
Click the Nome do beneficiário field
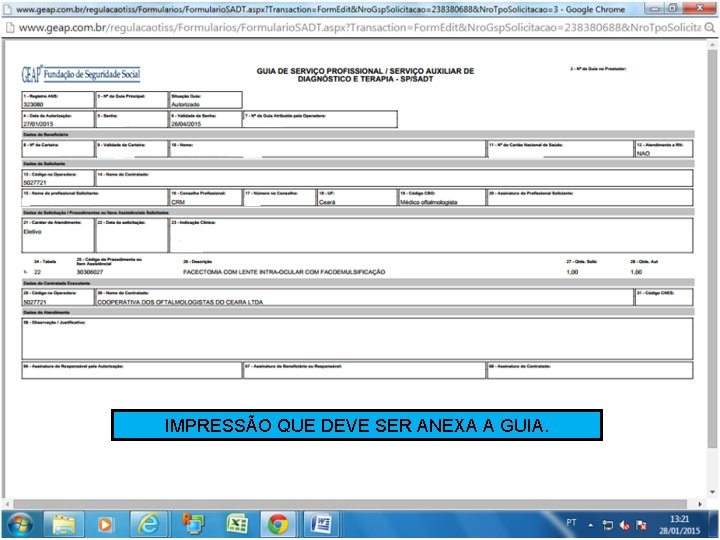[x=328, y=149]
